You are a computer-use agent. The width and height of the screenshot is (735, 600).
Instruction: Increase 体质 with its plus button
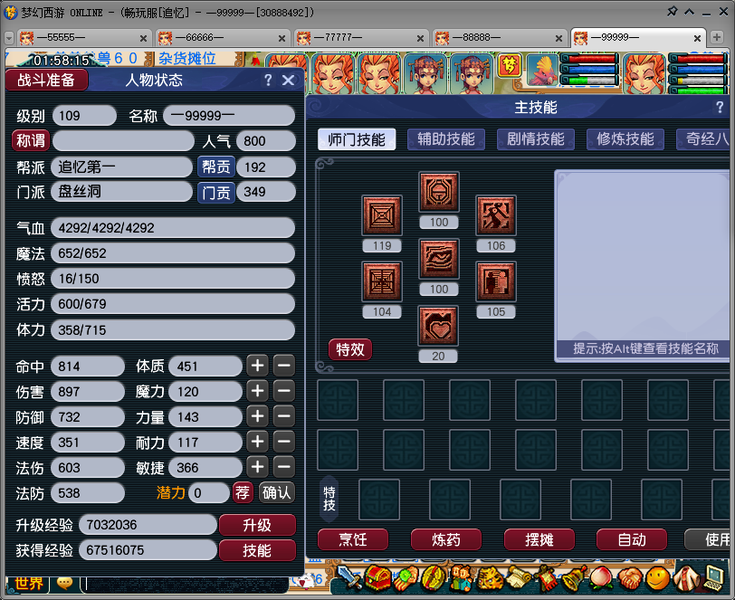tap(257, 366)
